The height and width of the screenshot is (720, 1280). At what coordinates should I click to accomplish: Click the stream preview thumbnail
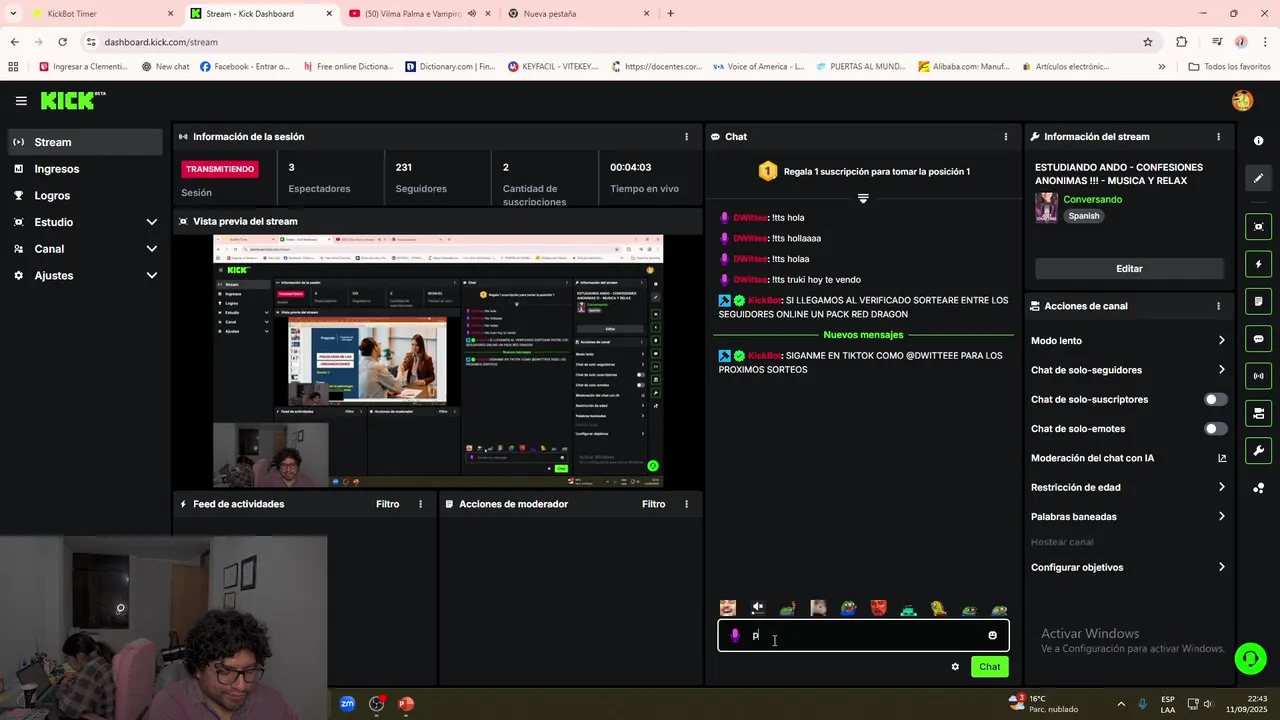tap(438, 361)
